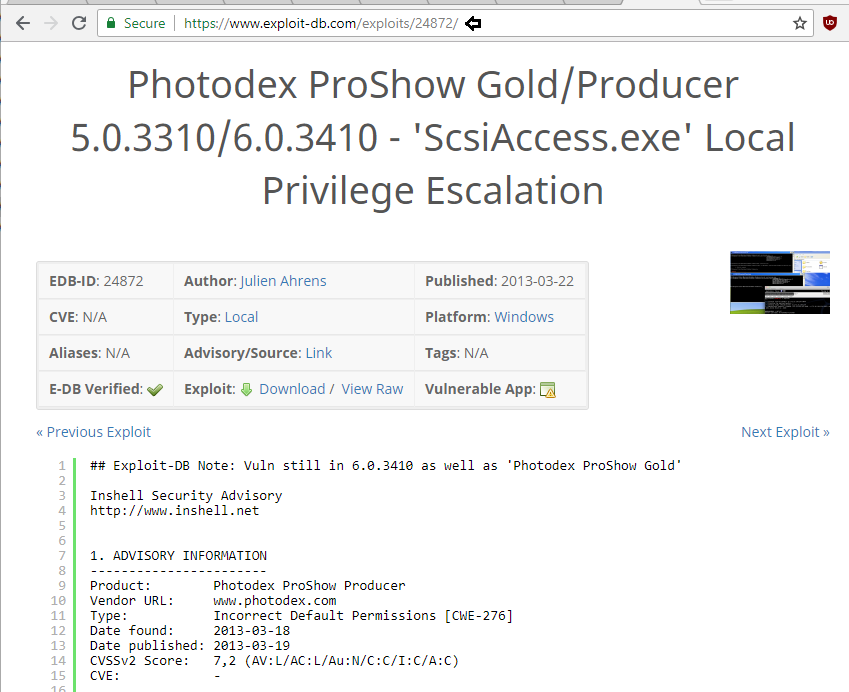Click the 'Incorrect Default Permissions [CWE-276]' line
The height and width of the screenshot is (692, 849).
301,616
